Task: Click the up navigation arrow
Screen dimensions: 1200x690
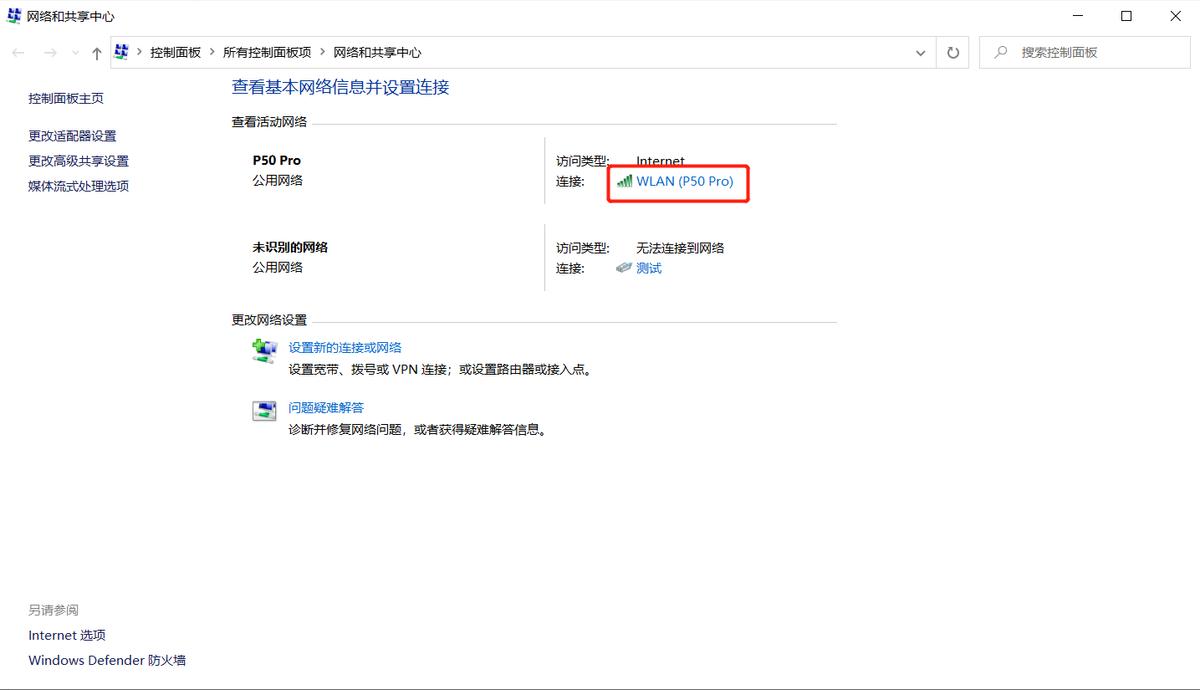Action: tap(96, 52)
